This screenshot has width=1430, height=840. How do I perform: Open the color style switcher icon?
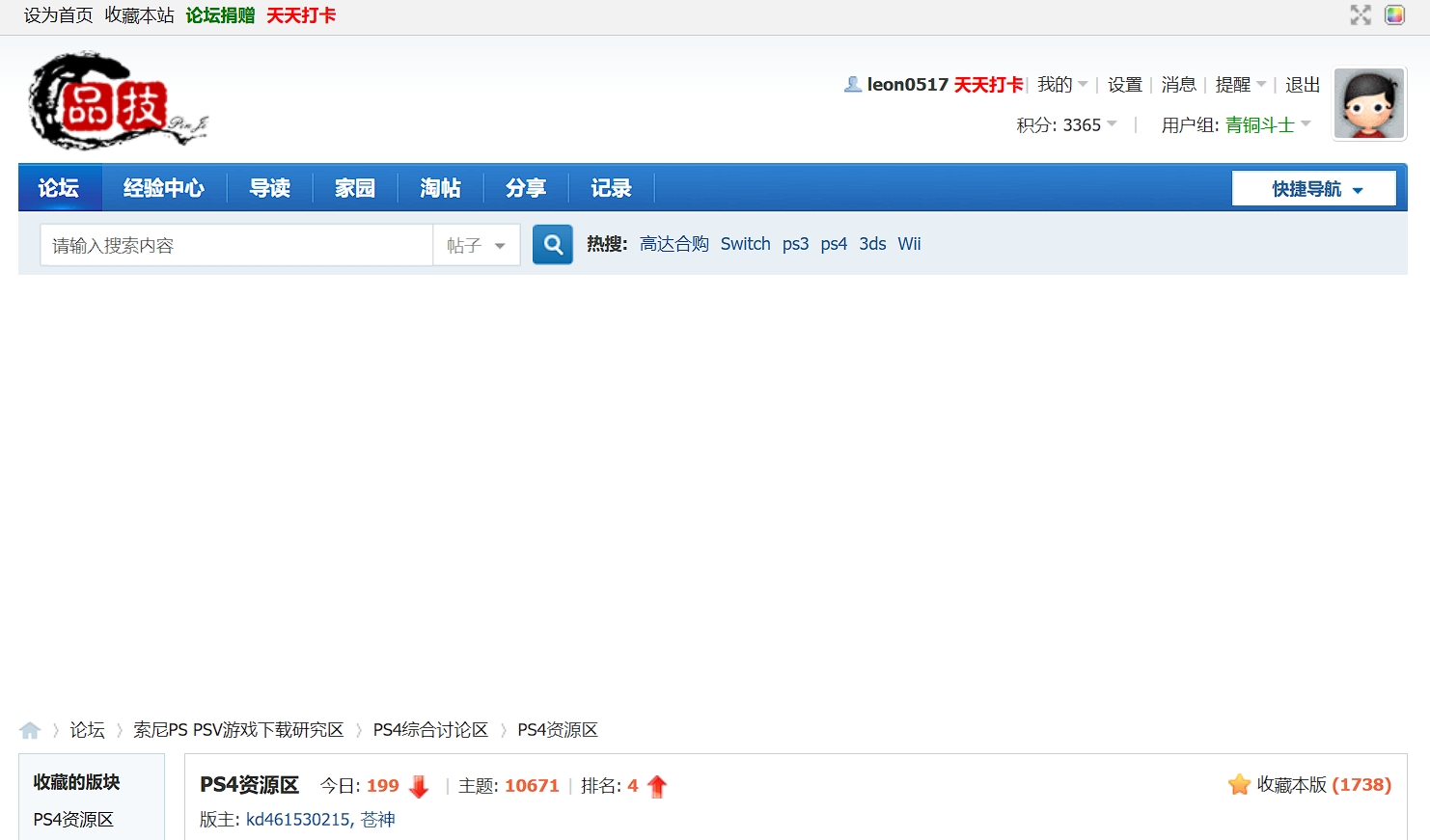(x=1394, y=14)
